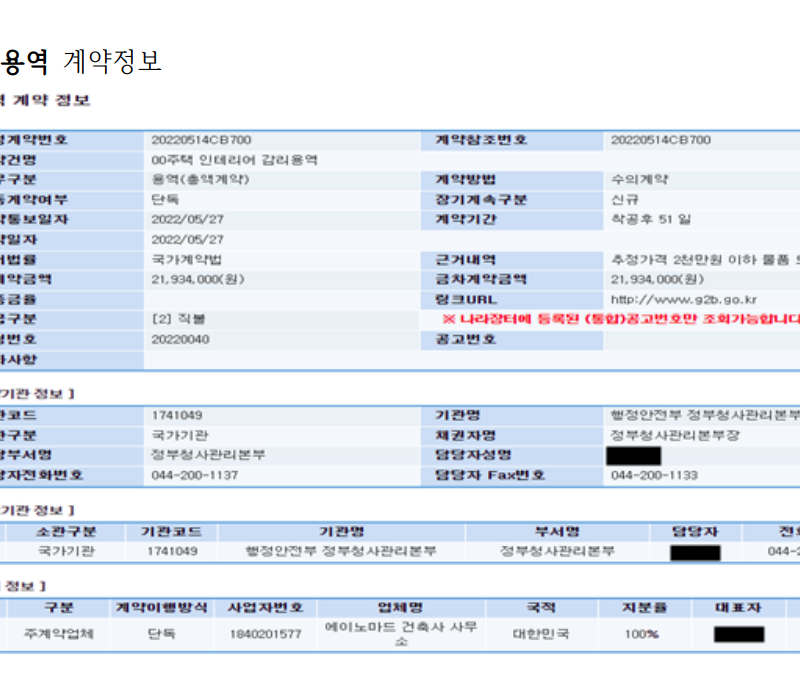The height and width of the screenshot is (700, 800).
Task: Click the [2] 직불 value
Action: click(x=178, y=319)
